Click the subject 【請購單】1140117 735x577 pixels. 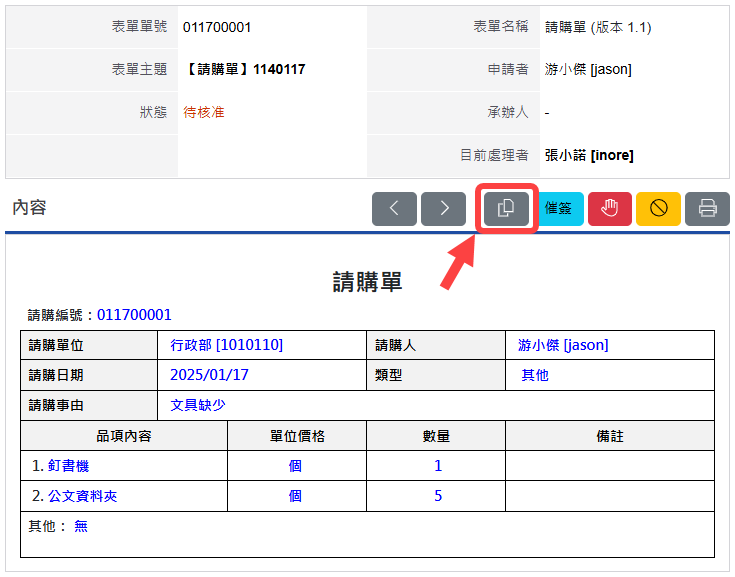click(x=245, y=69)
